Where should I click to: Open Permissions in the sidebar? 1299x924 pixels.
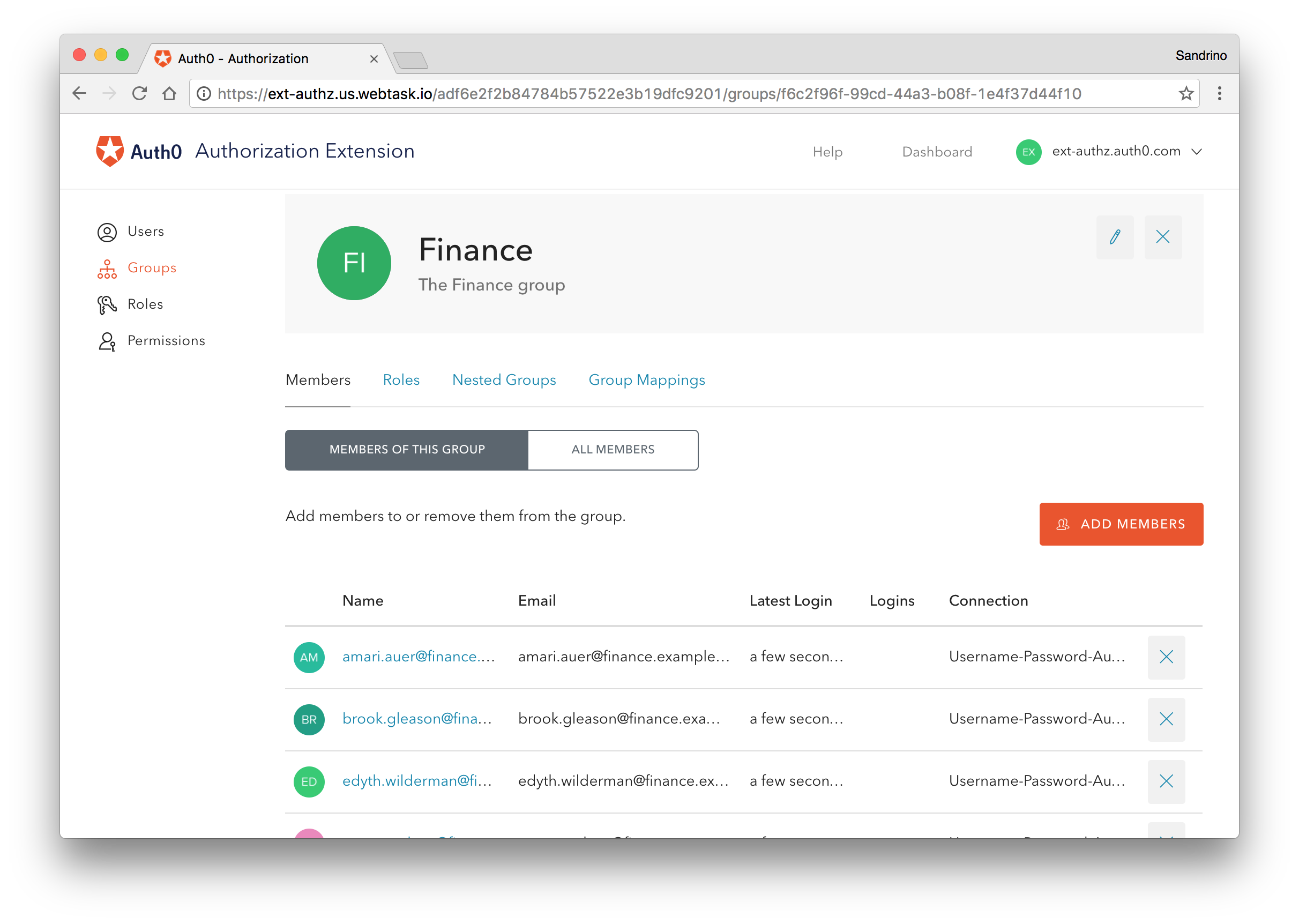(x=166, y=341)
